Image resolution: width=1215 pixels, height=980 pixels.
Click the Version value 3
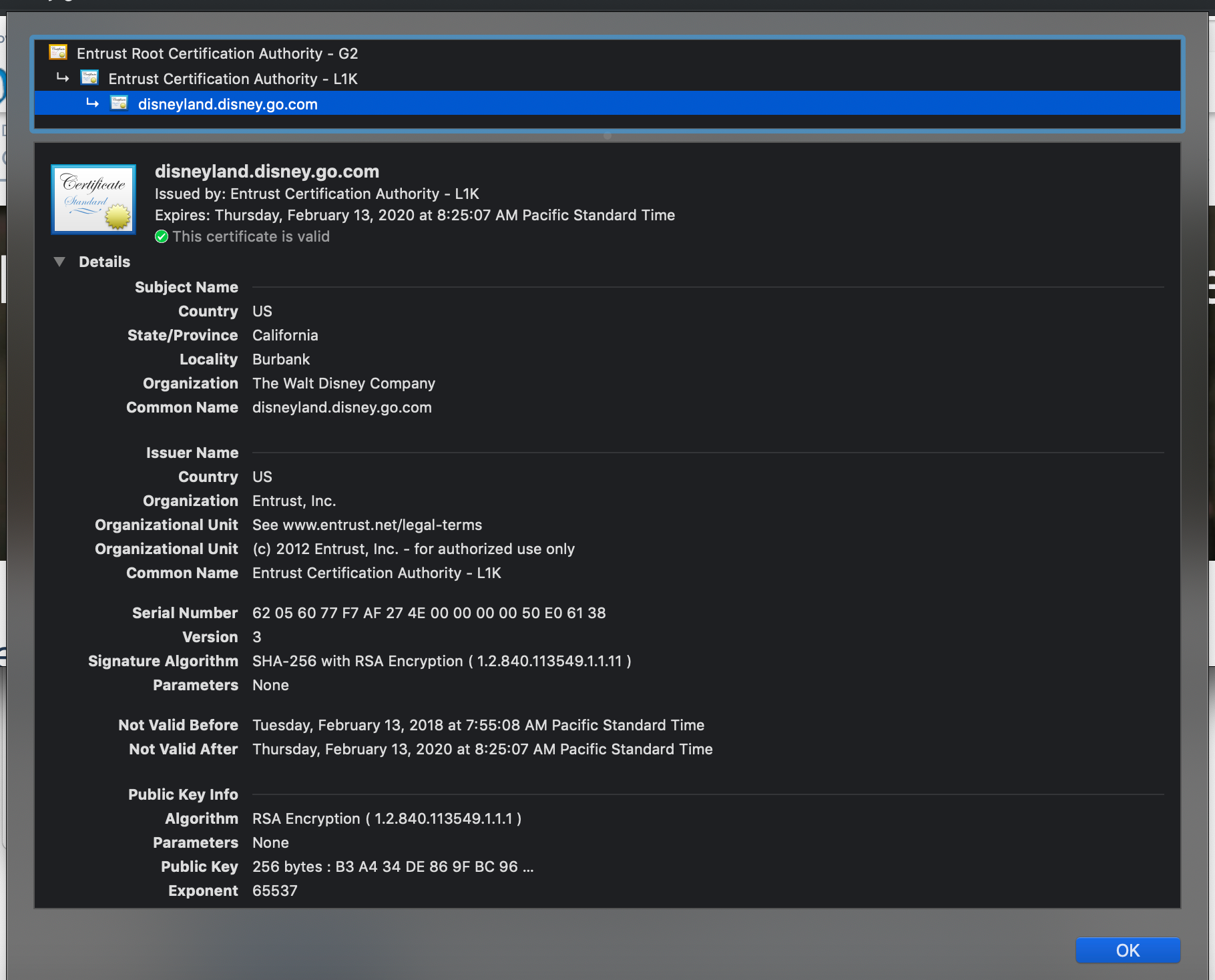(x=257, y=637)
